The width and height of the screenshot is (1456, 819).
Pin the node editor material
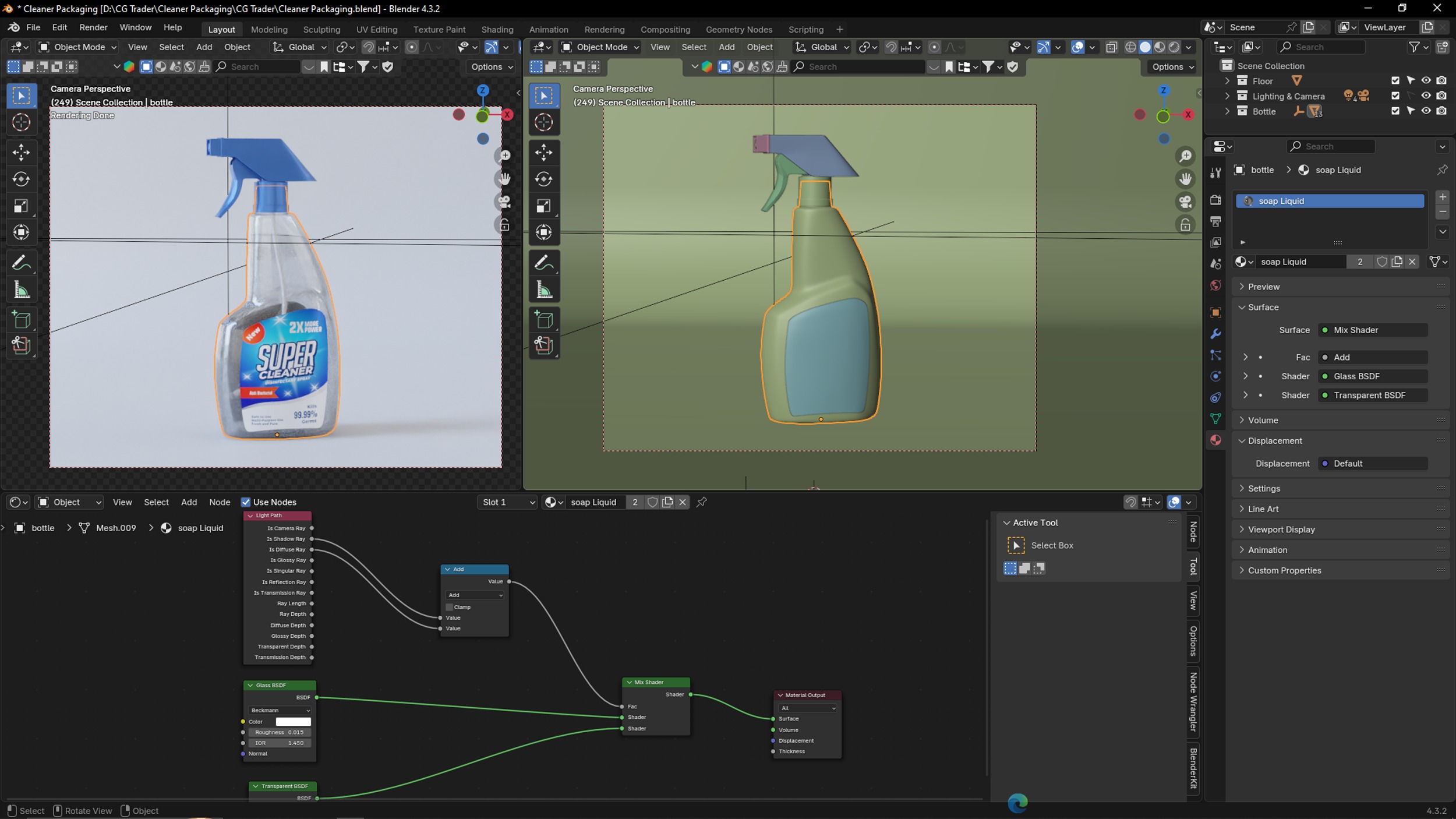click(702, 502)
